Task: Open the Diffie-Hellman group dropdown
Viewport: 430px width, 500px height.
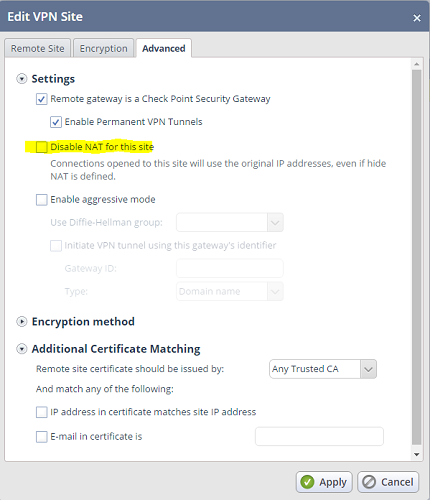Action: coord(230,222)
